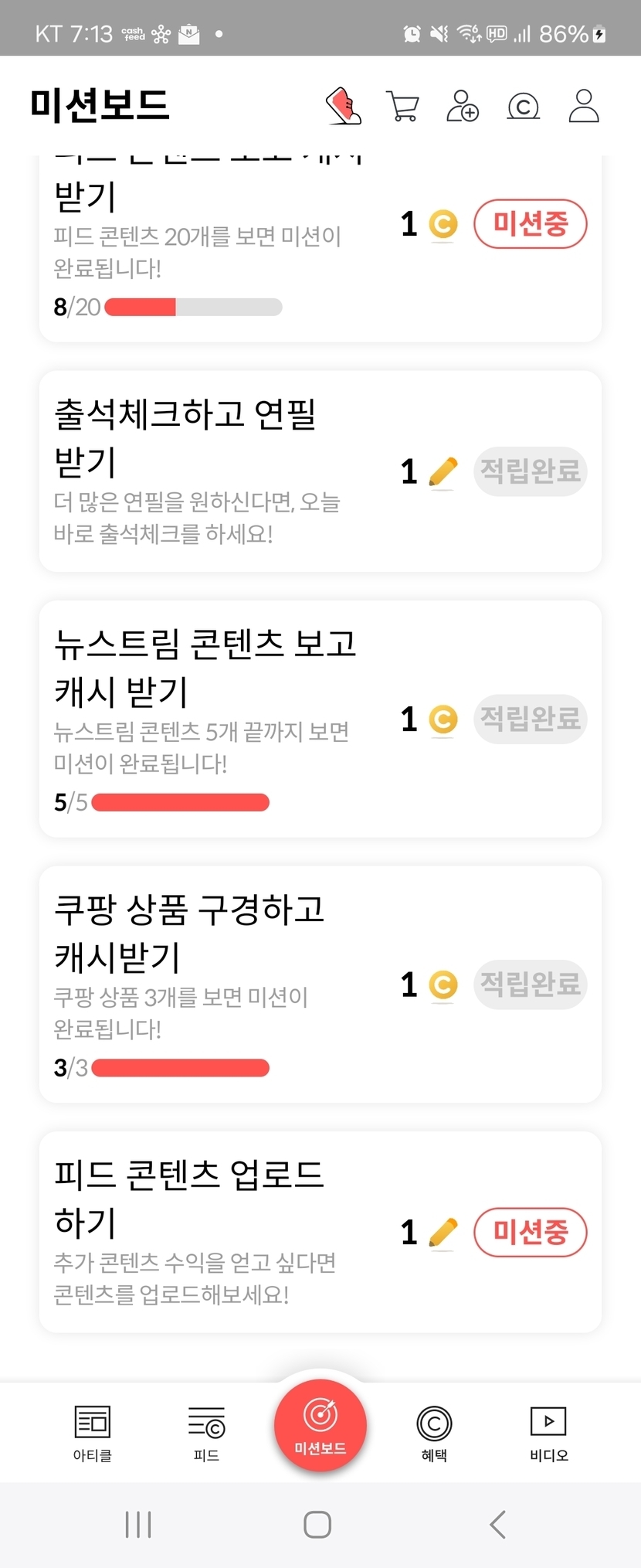
Task: Tap the red sneaker step icon
Action: (344, 106)
